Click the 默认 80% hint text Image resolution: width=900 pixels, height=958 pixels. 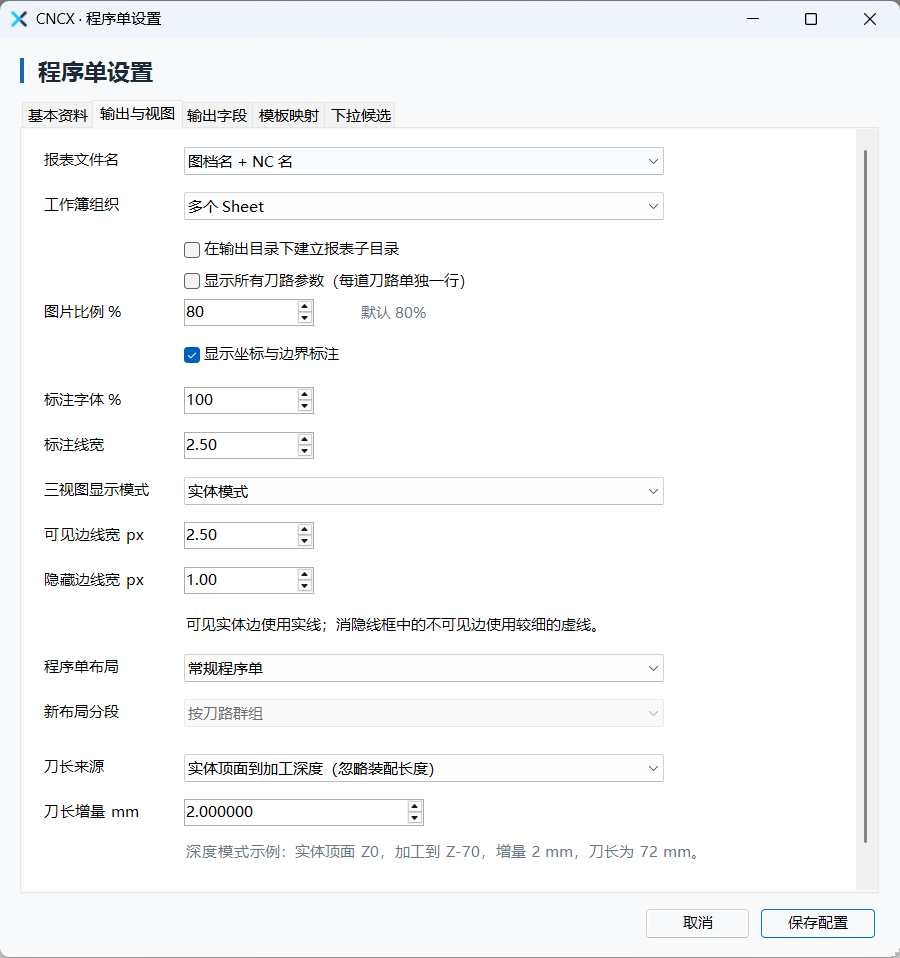[x=393, y=313]
